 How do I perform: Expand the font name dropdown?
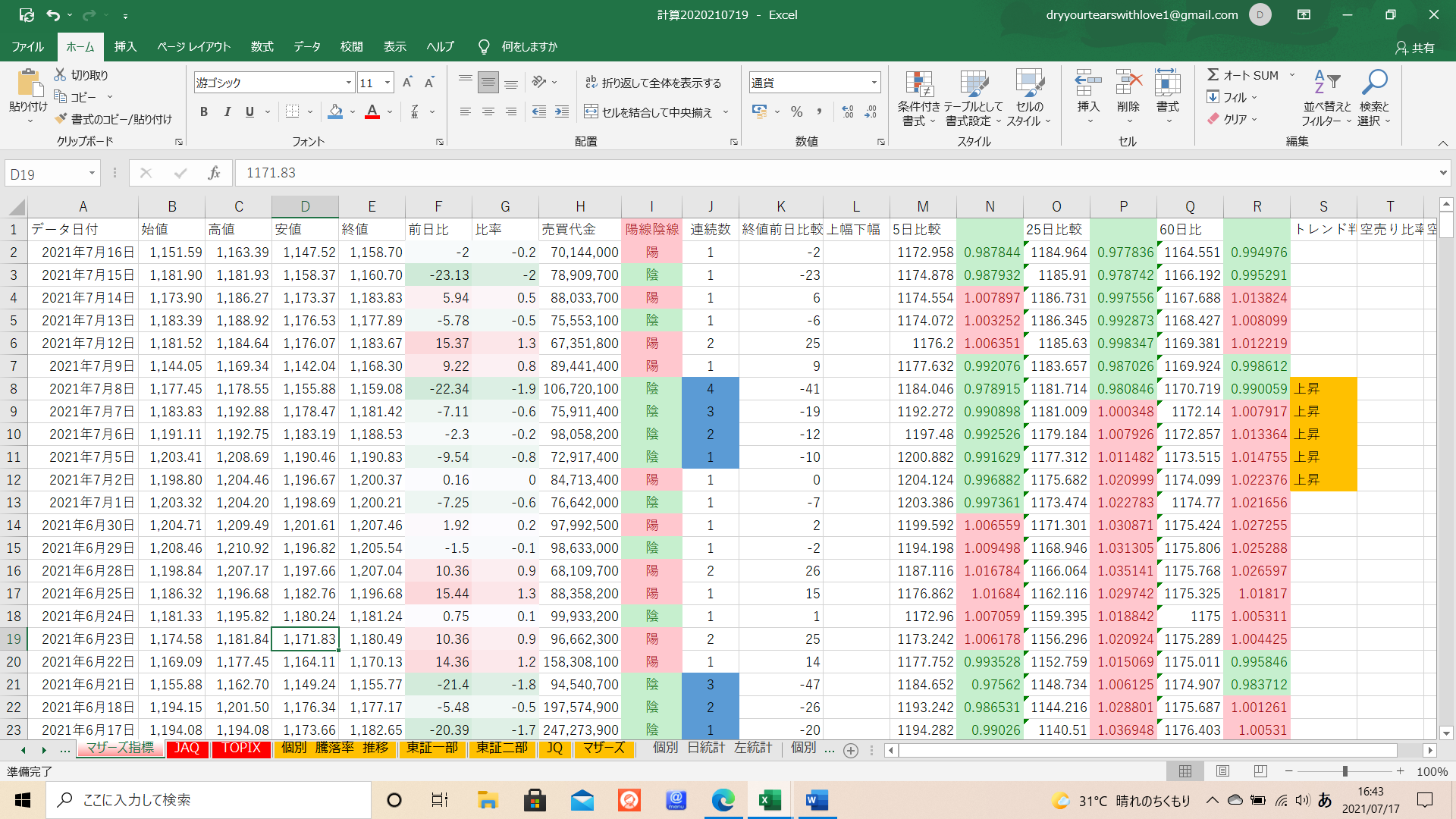(x=349, y=83)
